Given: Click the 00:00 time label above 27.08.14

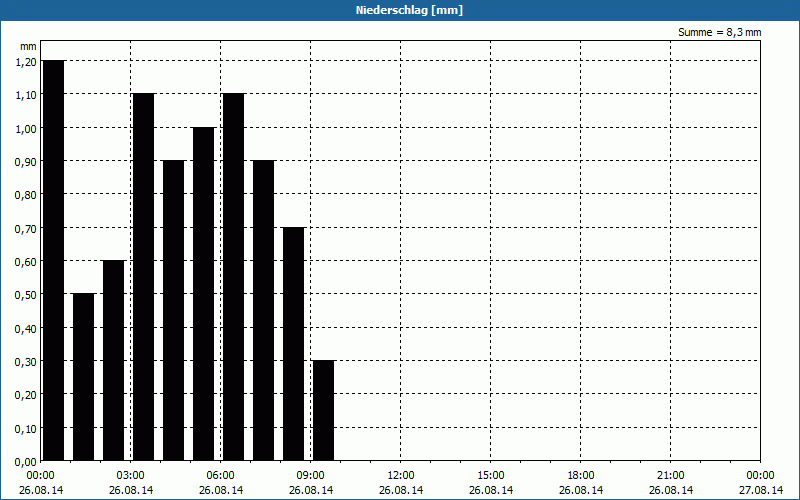Looking at the screenshot, I should click(761, 476).
